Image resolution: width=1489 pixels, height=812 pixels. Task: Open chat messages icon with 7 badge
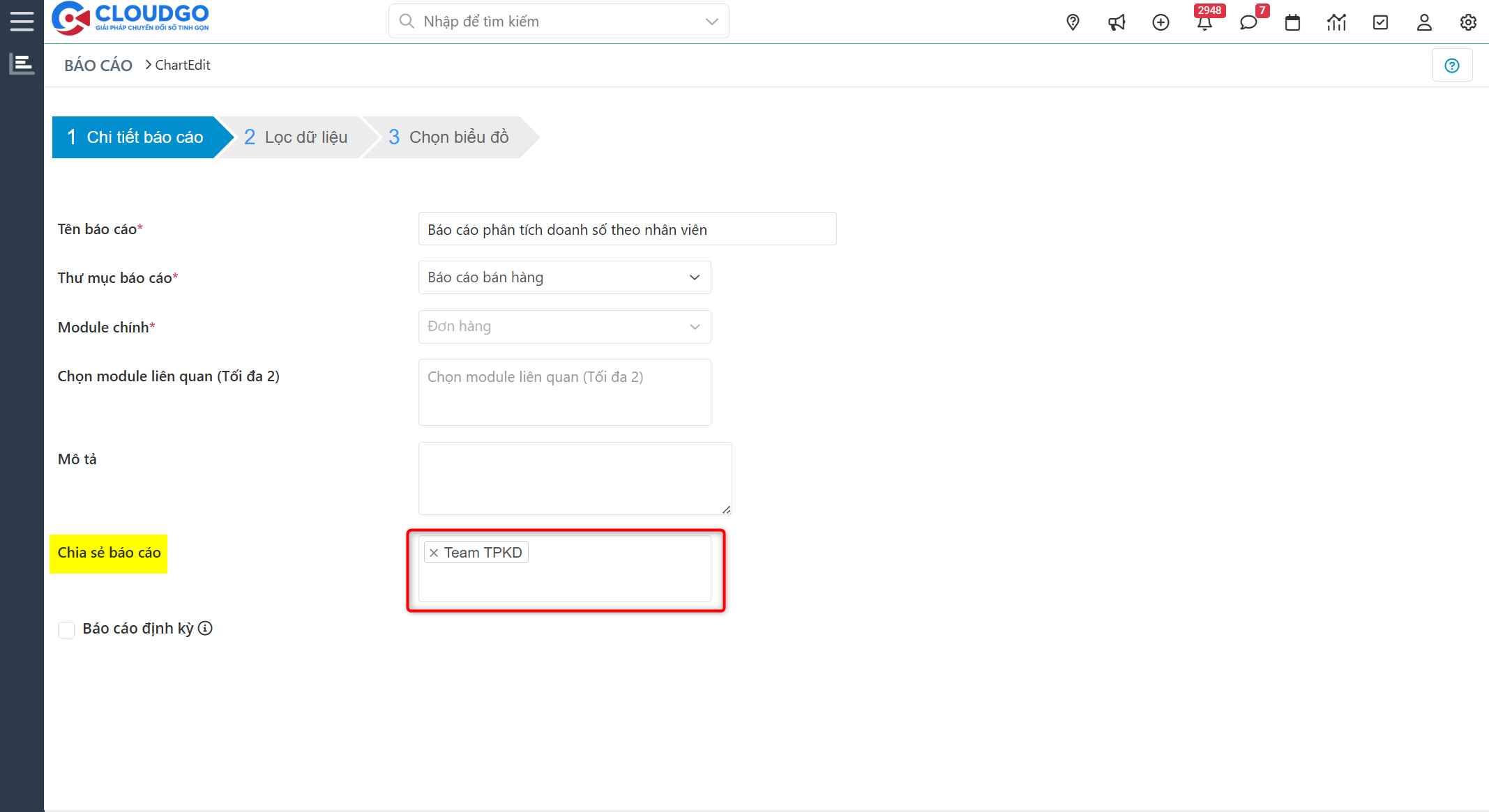coord(1248,22)
